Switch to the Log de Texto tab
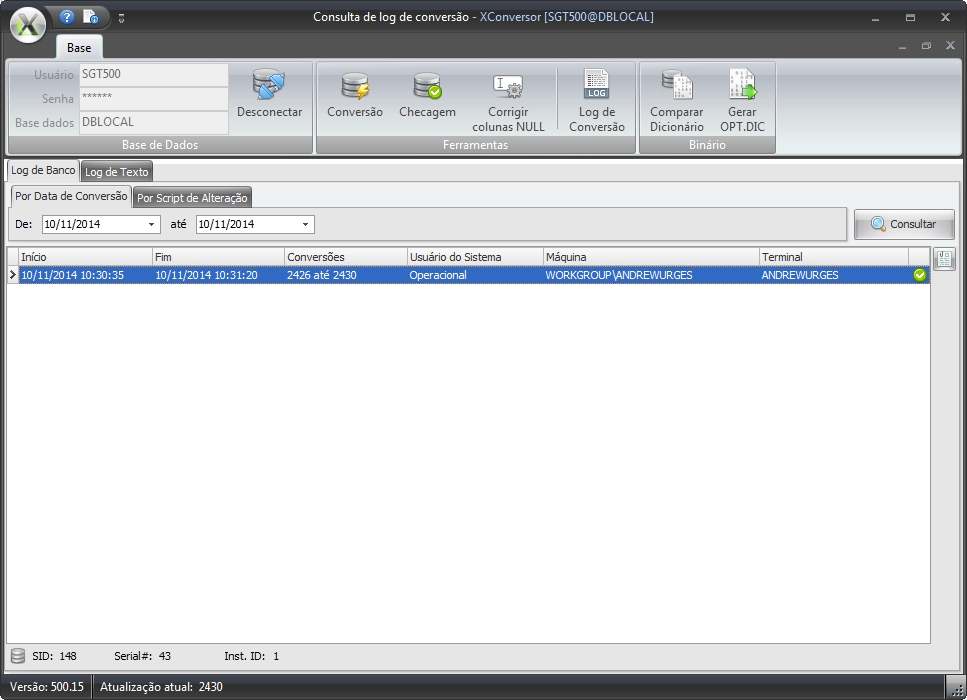967x700 pixels. click(116, 172)
